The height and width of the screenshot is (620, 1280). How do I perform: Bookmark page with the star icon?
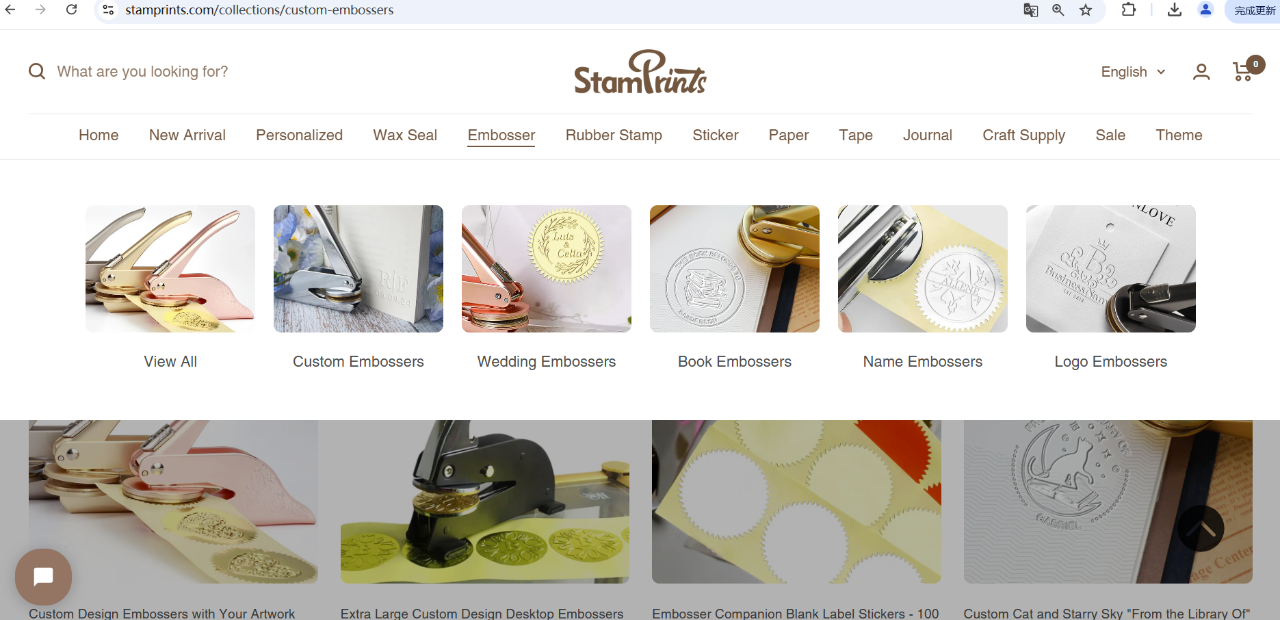tap(1086, 10)
